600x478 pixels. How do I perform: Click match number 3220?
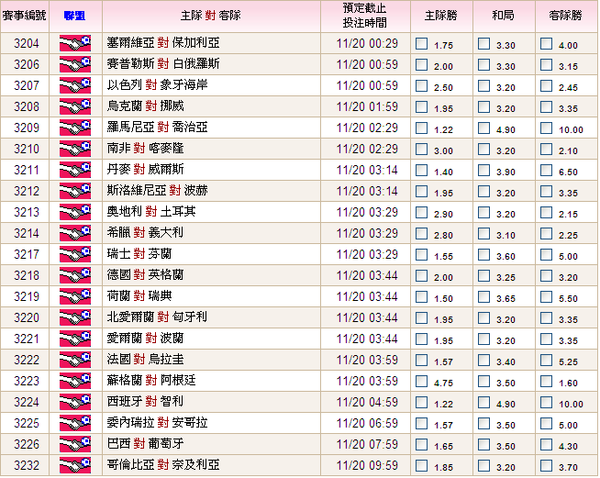coord(26,318)
